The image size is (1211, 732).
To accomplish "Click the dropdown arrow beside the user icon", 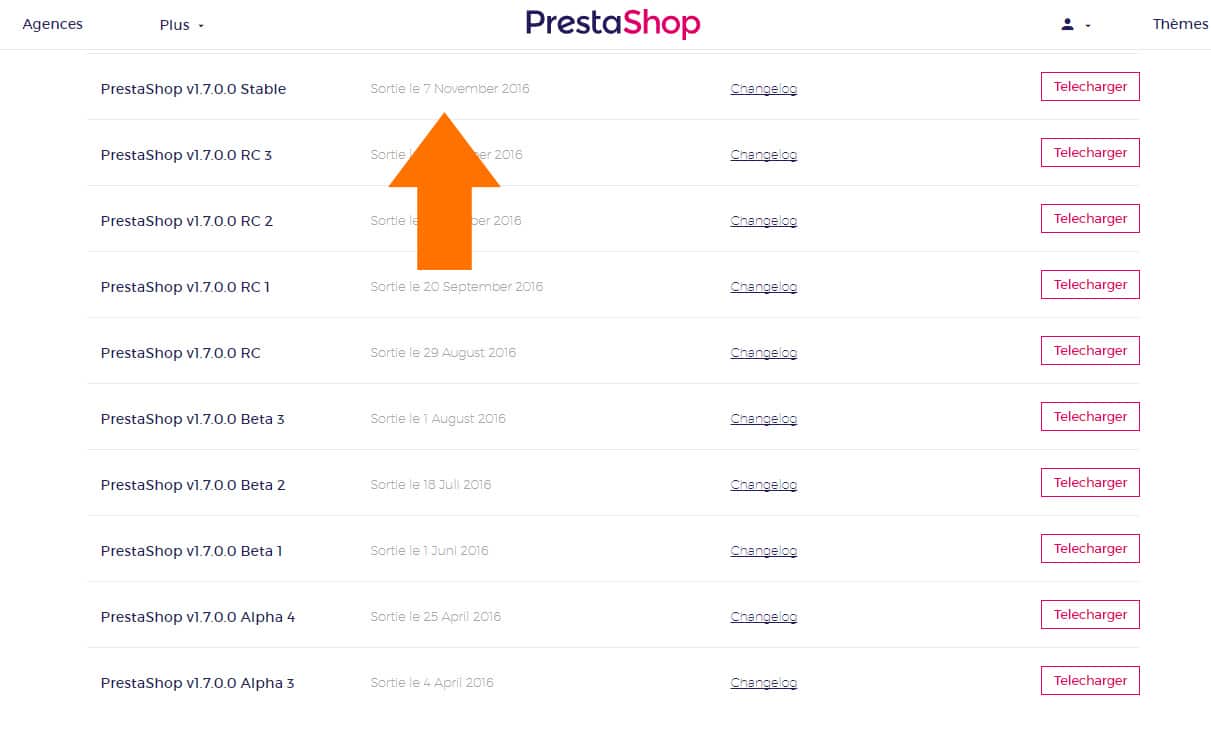I will pyautogui.click(x=1088, y=26).
